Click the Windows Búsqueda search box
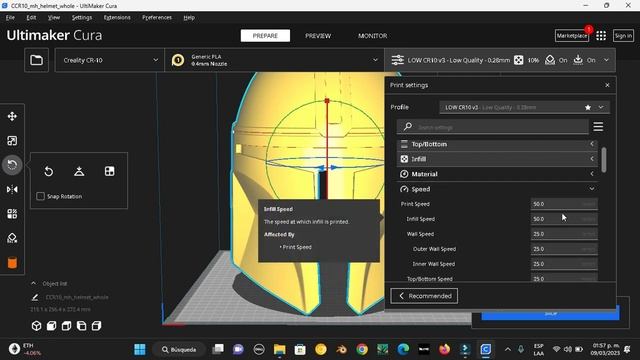 point(179,350)
